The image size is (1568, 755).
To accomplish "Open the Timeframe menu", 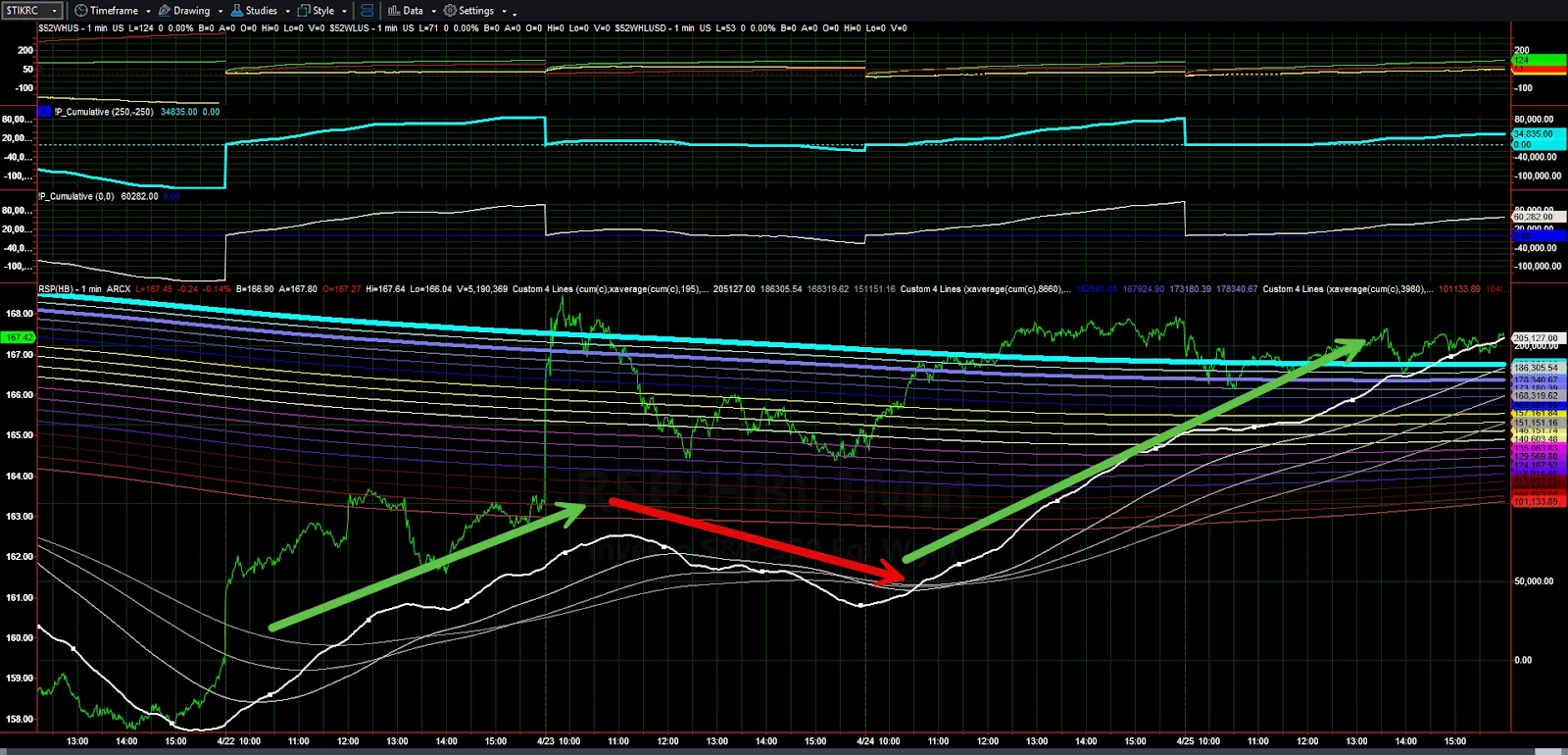I will 114,11.
